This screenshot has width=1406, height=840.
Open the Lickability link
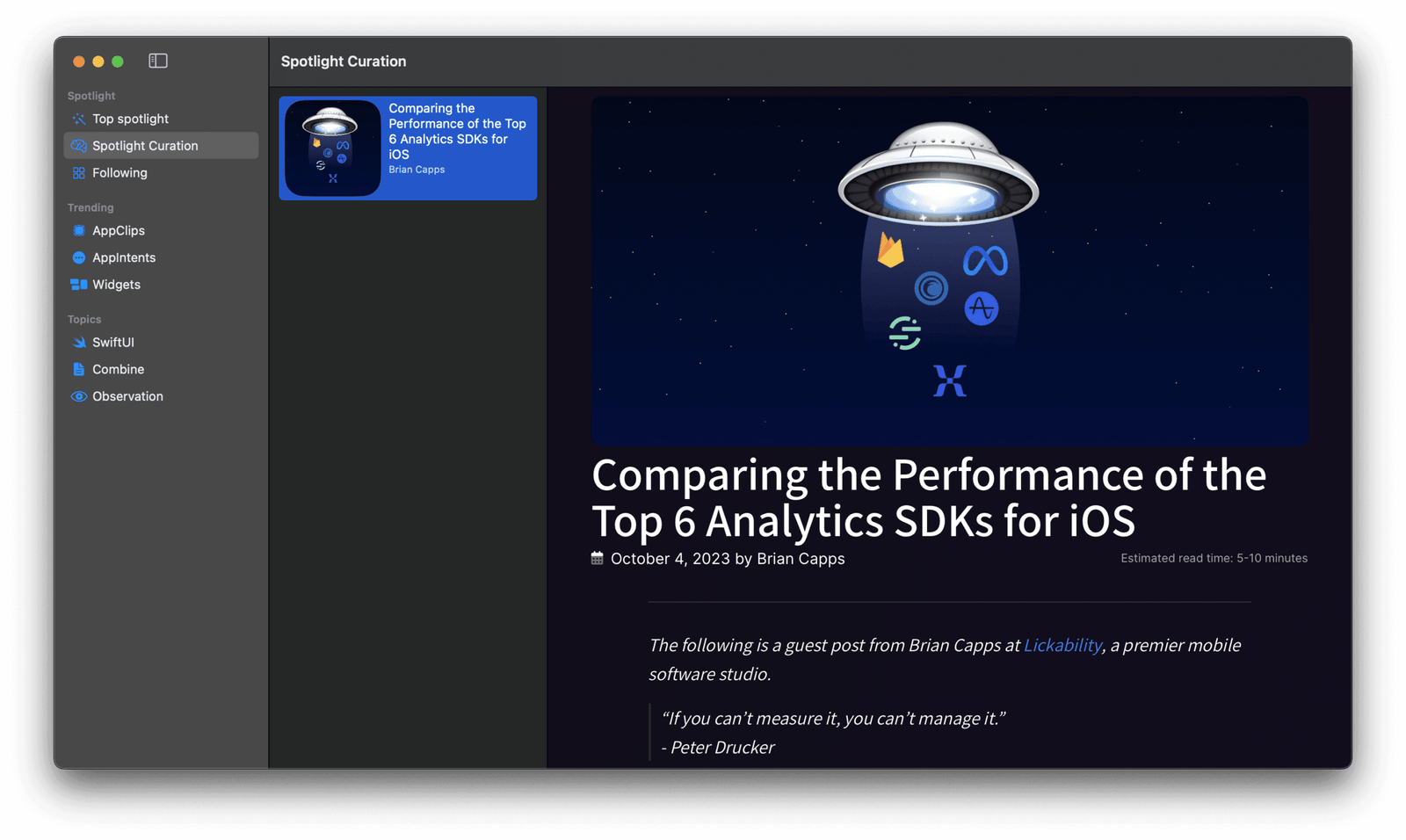[1062, 645]
